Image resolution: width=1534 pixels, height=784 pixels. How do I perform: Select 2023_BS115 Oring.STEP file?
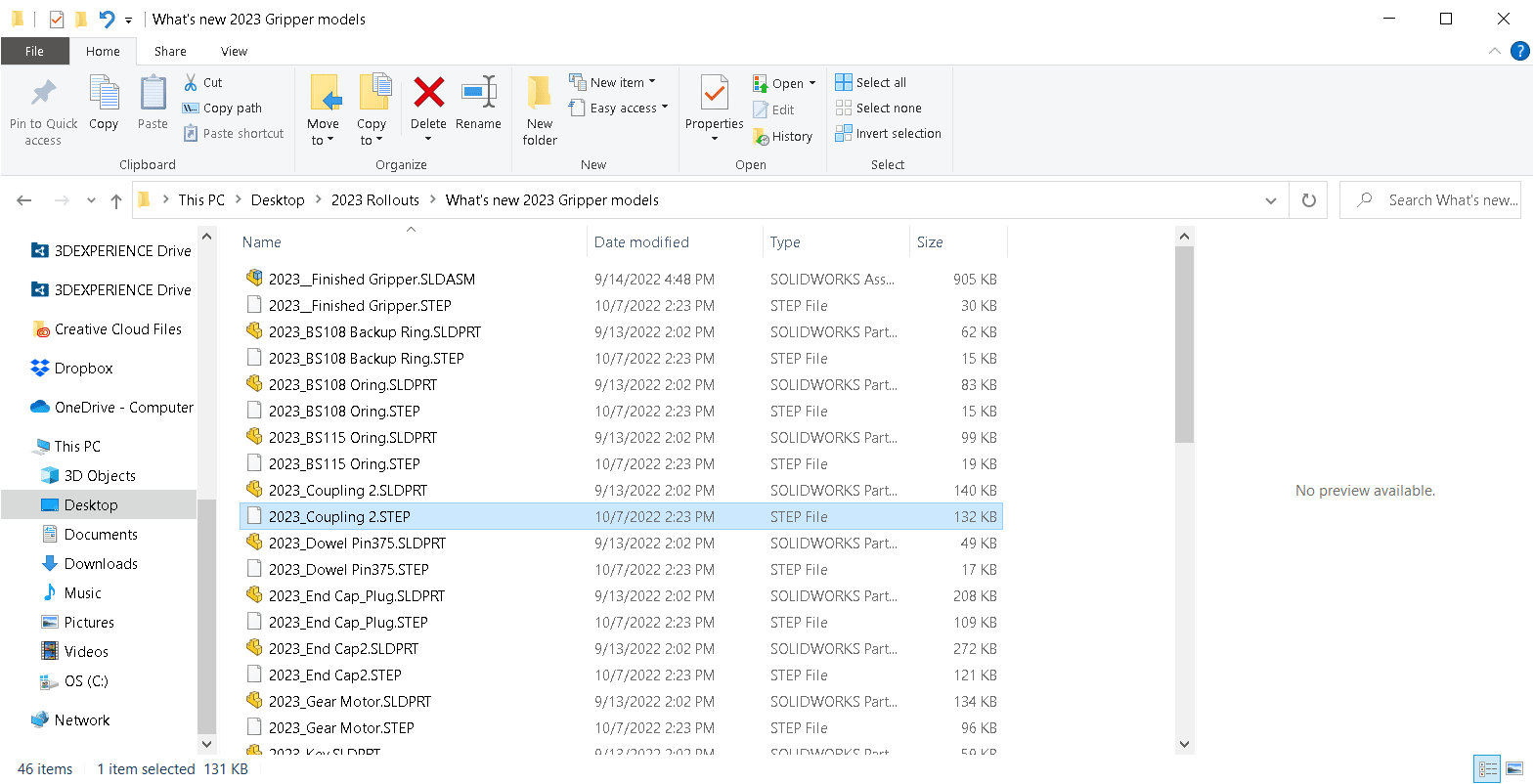coord(621,464)
